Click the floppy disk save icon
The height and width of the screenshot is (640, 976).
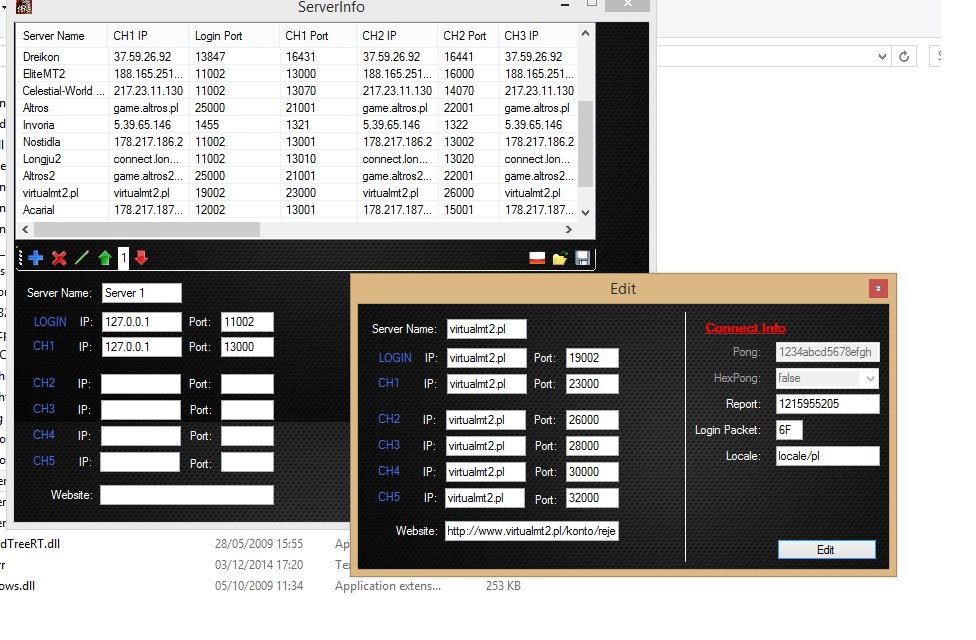[x=583, y=258]
